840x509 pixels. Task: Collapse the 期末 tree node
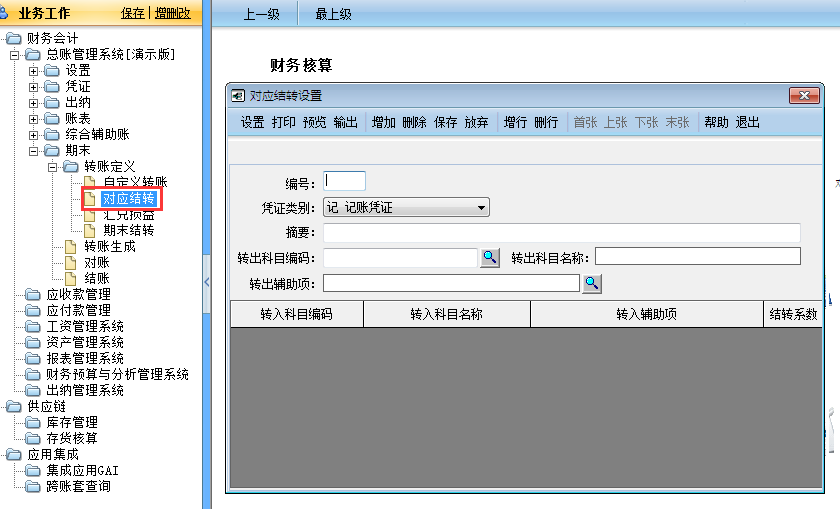[x=33, y=150]
